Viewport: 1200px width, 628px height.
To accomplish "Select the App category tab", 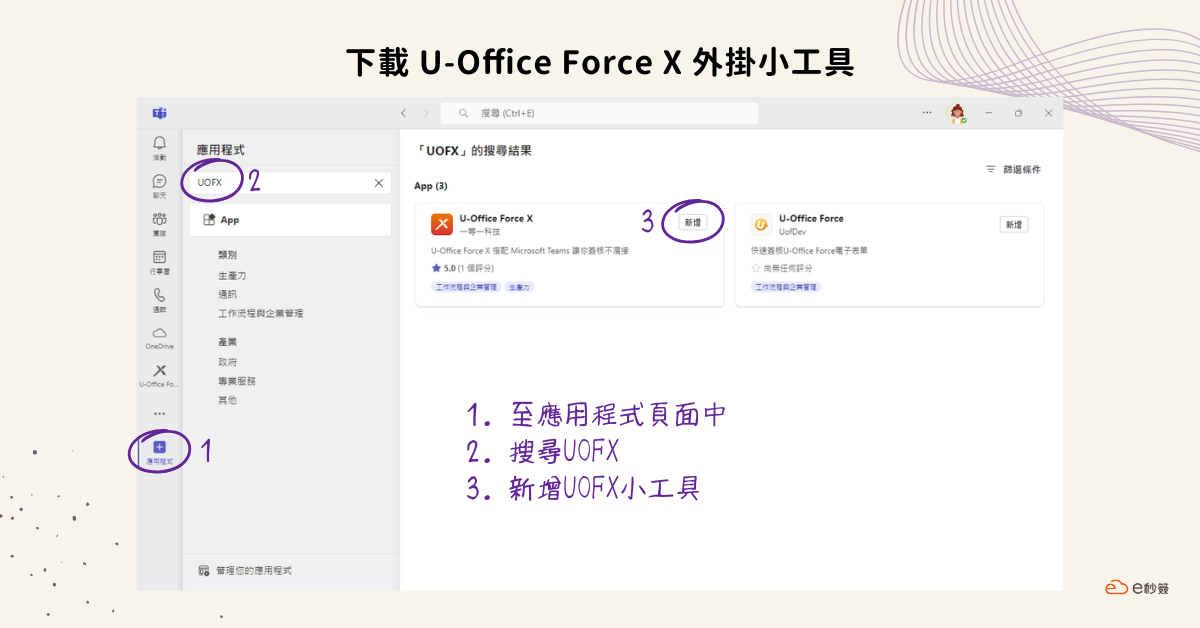I will click(290, 220).
